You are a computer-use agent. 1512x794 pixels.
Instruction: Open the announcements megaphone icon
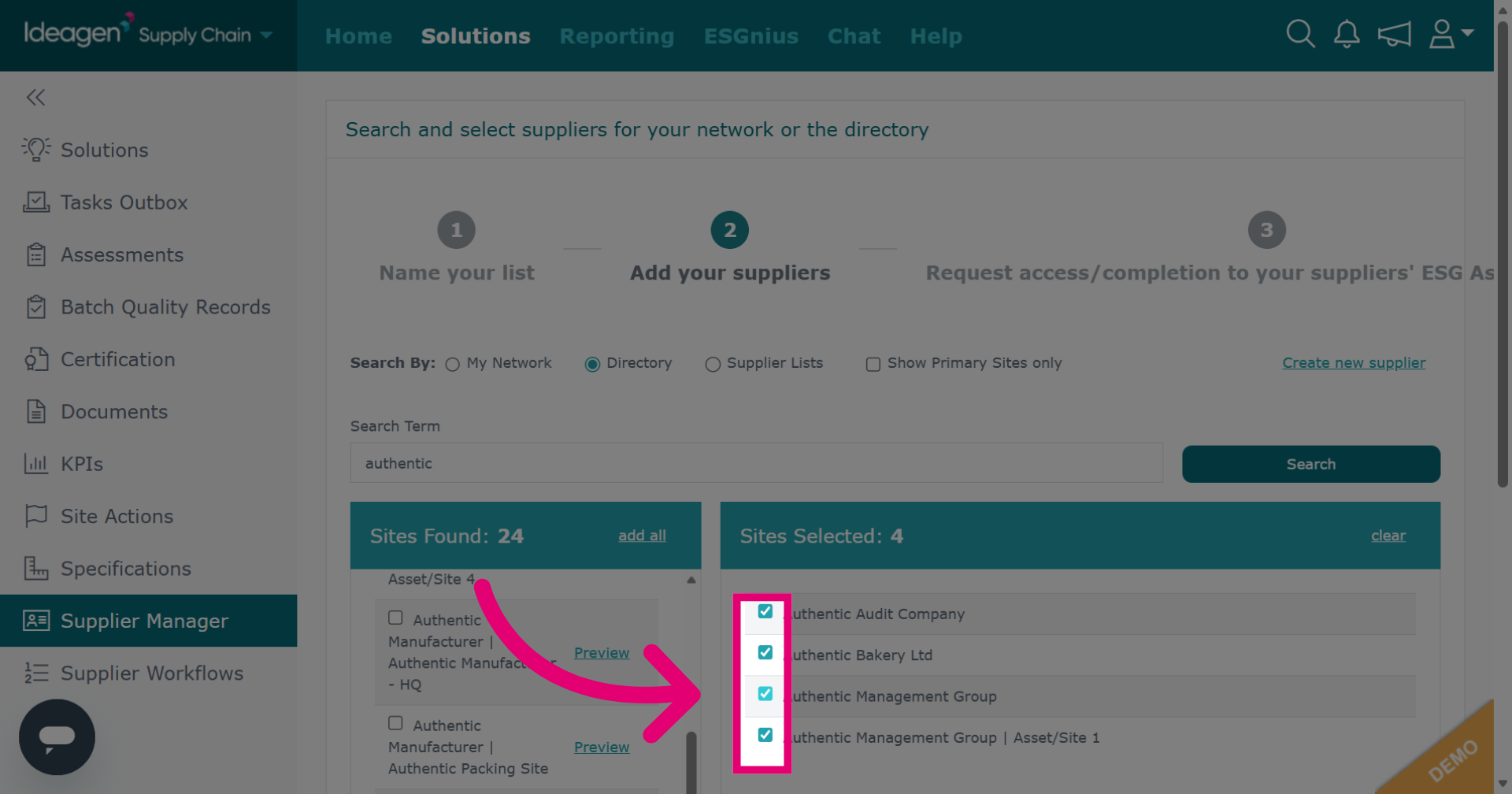(1394, 34)
